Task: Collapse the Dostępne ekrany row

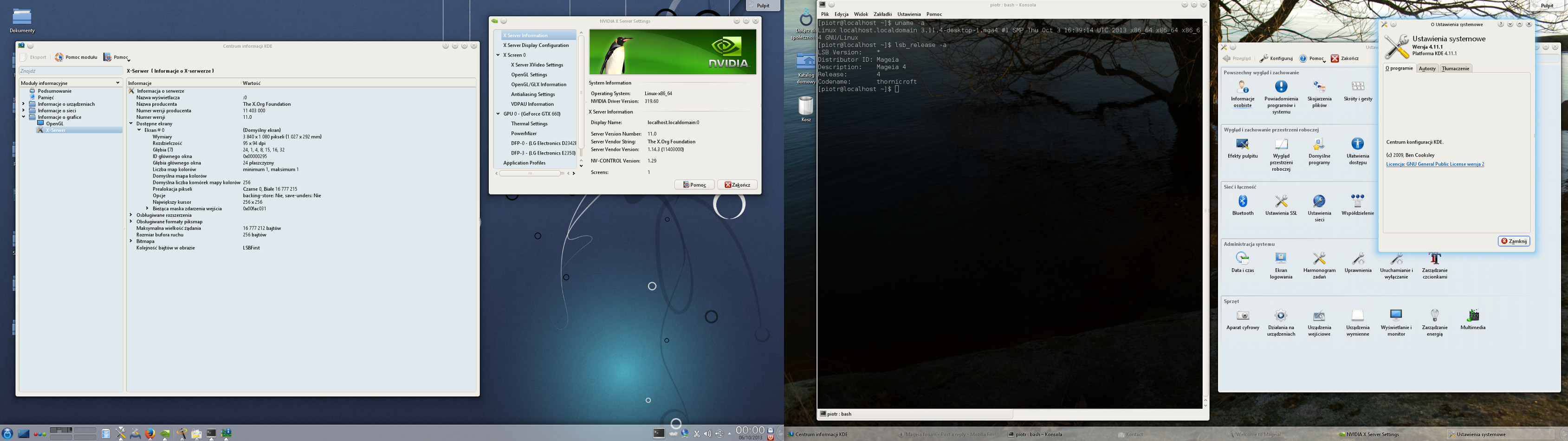Action: click(x=131, y=123)
